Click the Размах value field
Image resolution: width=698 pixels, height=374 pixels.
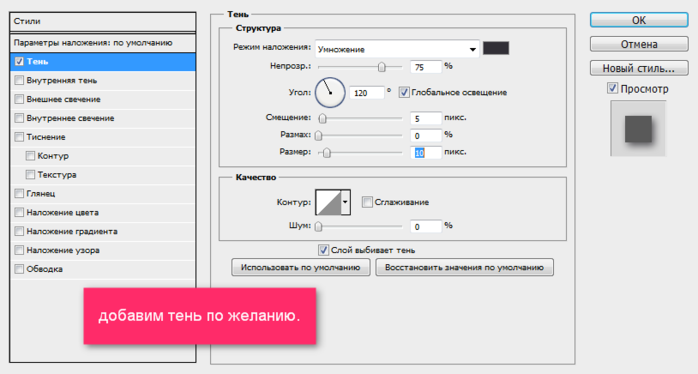pos(426,135)
